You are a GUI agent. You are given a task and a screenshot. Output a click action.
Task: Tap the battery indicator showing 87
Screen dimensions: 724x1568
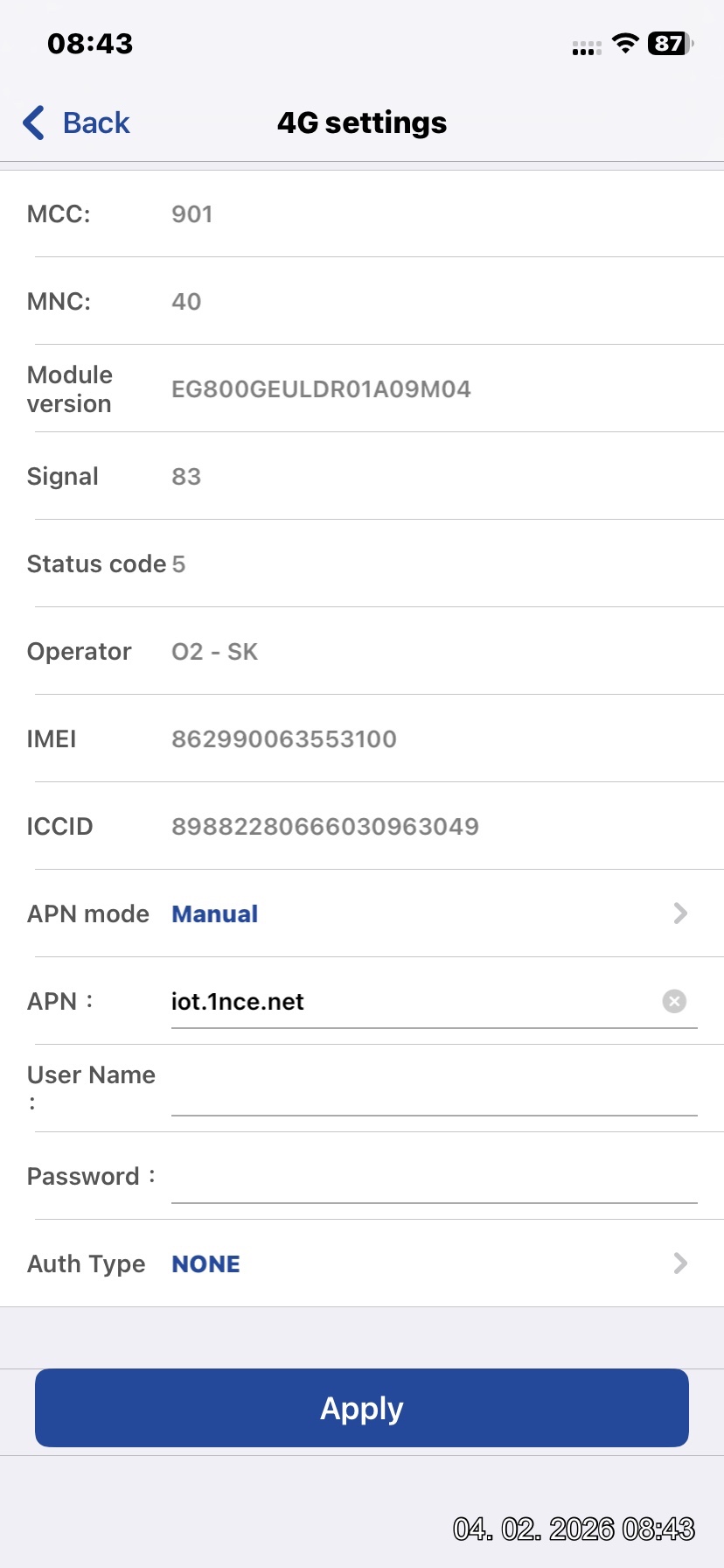pyautogui.click(x=670, y=43)
